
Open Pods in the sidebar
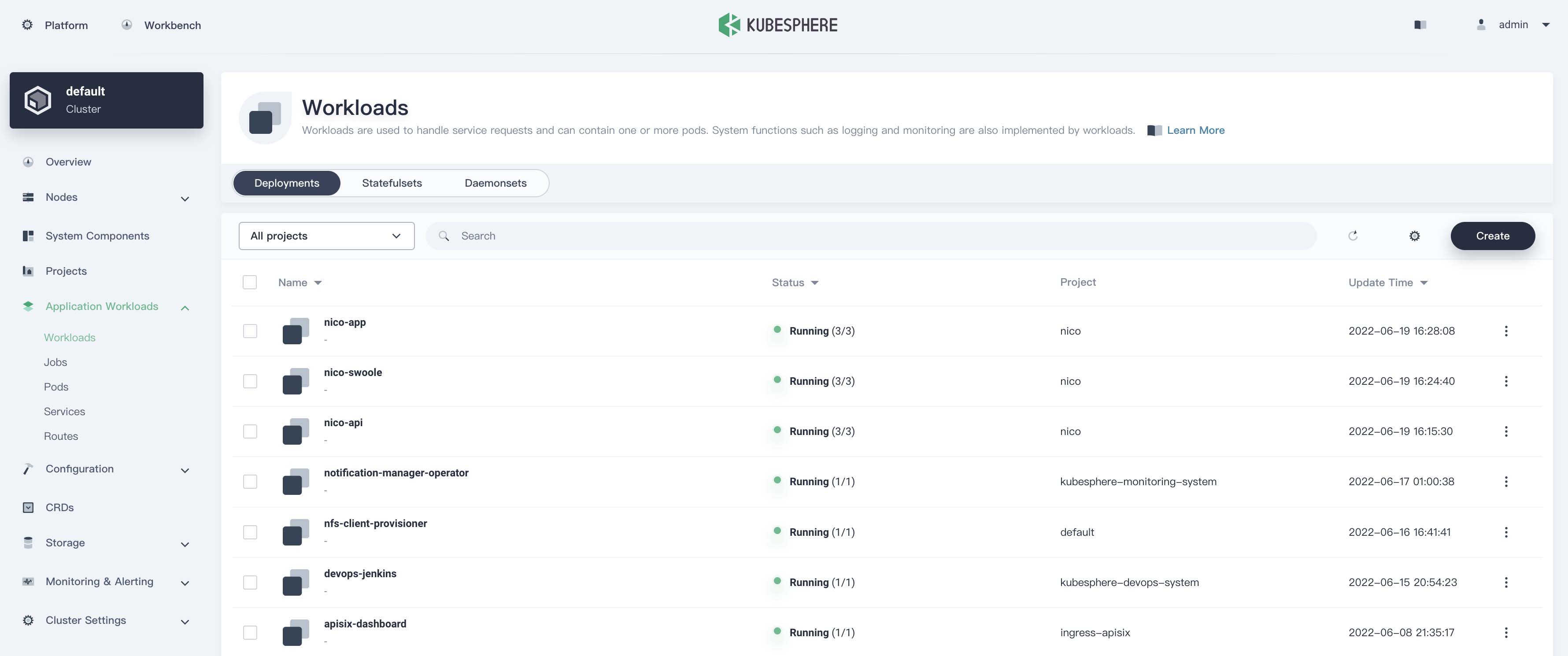[x=56, y=387]
